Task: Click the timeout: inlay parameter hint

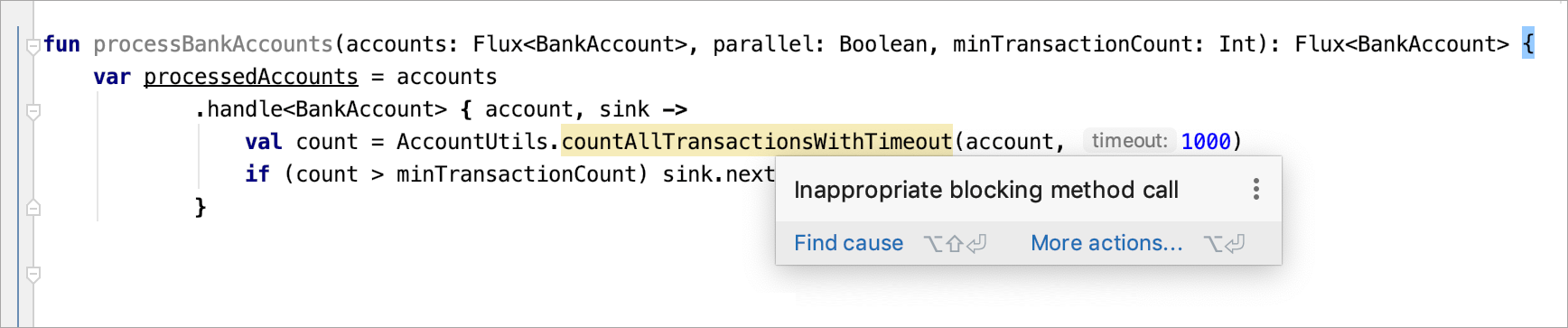Action: pyautogui.click(x=1129, y=141)
